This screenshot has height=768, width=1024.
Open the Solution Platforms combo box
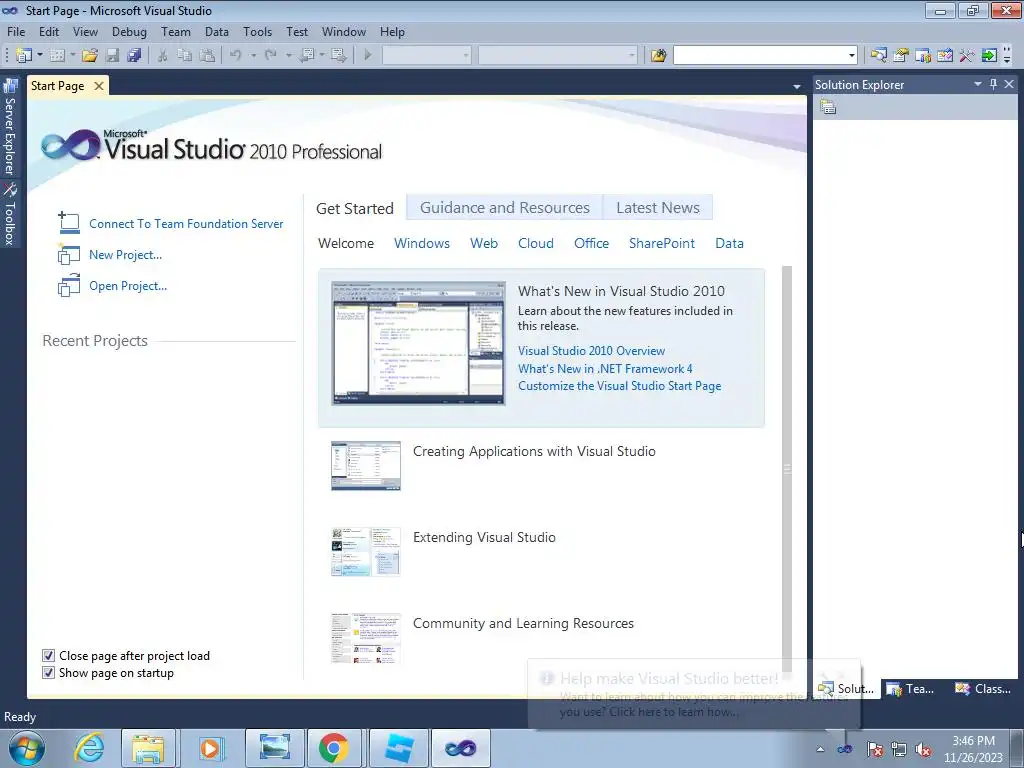[x=558, y=56]
